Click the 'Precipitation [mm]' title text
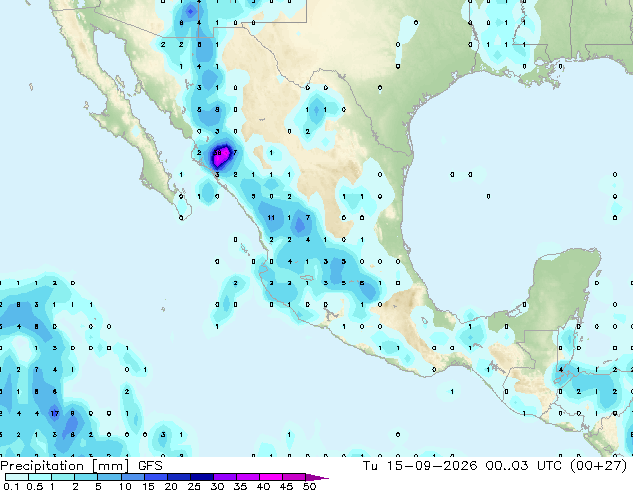Screen dimensions: 634x490 65,466
